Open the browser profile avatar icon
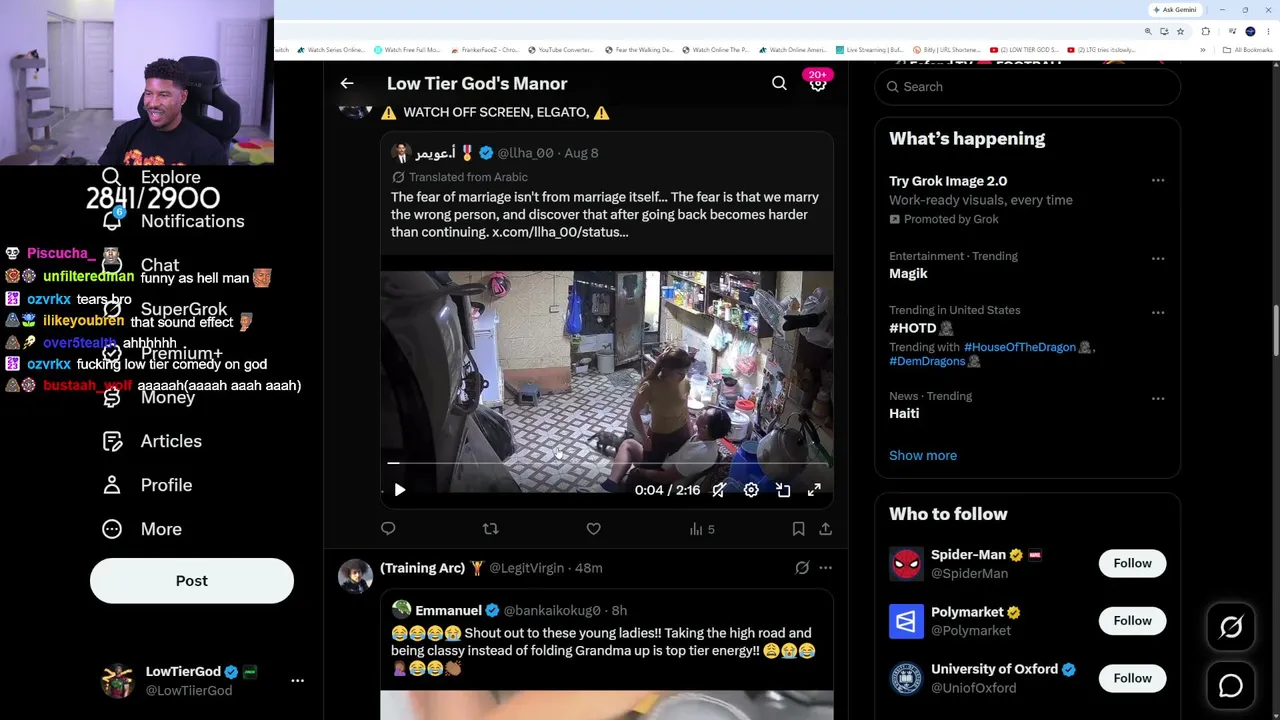Screen dimensions: 1280x720 coord(1250,32)
